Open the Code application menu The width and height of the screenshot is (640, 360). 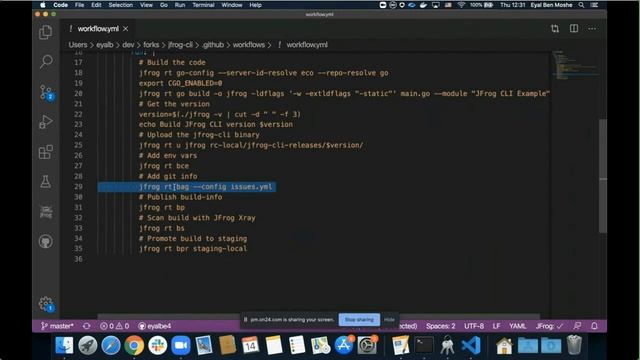[x=60, y=5]
